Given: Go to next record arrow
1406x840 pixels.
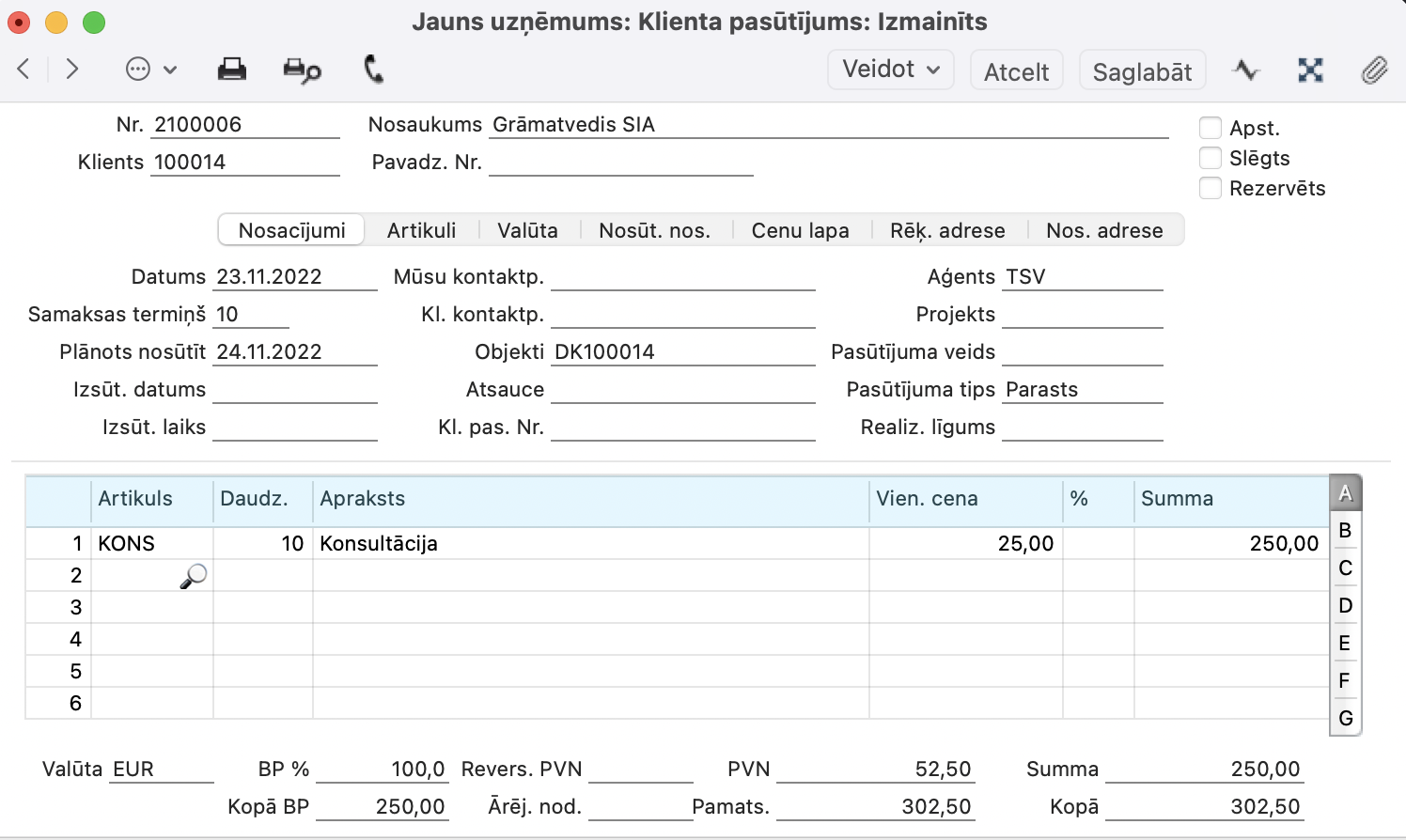Looking at the screenshot, I should pos(72,69).
